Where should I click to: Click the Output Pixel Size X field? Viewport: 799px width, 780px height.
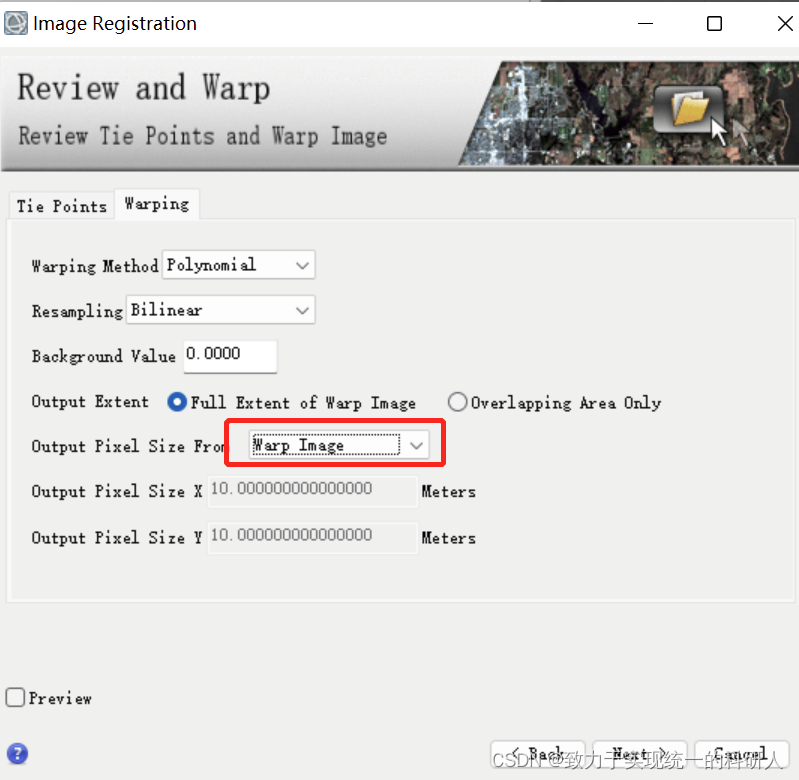click(x=312, y=491)
